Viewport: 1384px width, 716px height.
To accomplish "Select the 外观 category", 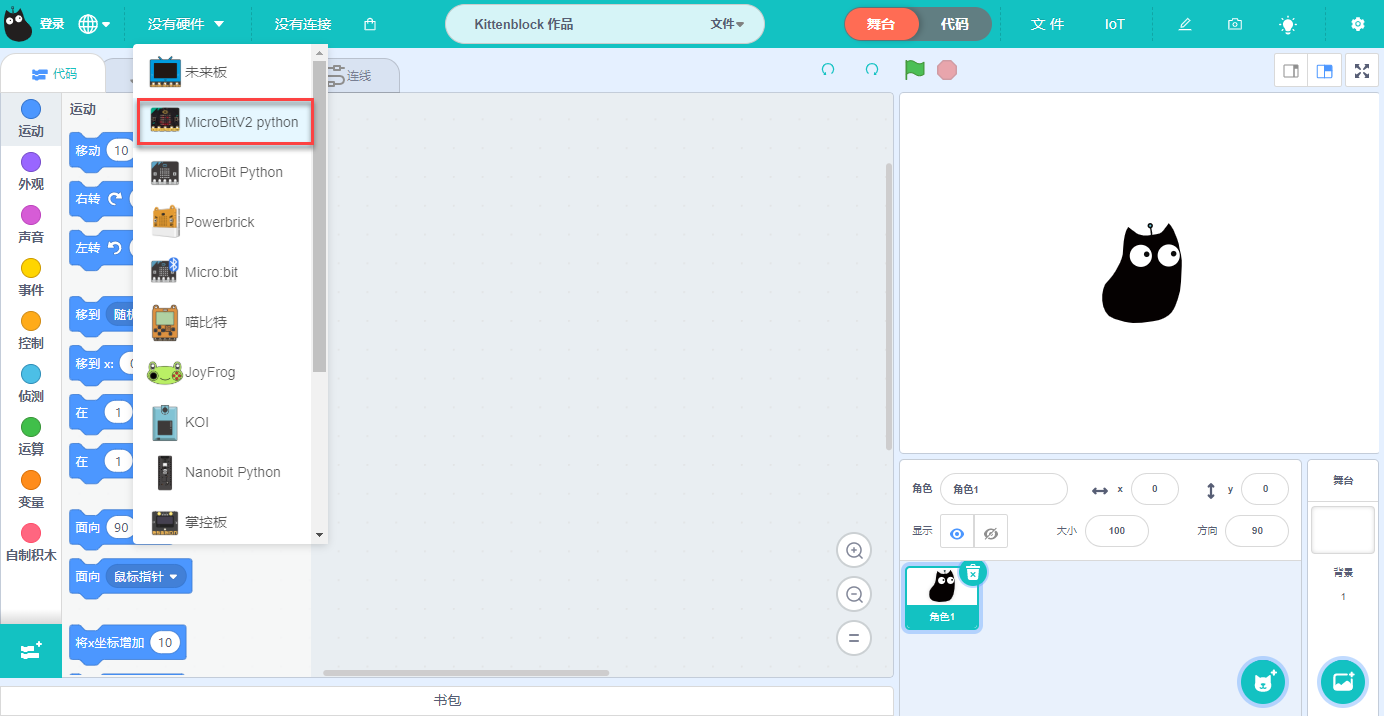I will (31, 172).
